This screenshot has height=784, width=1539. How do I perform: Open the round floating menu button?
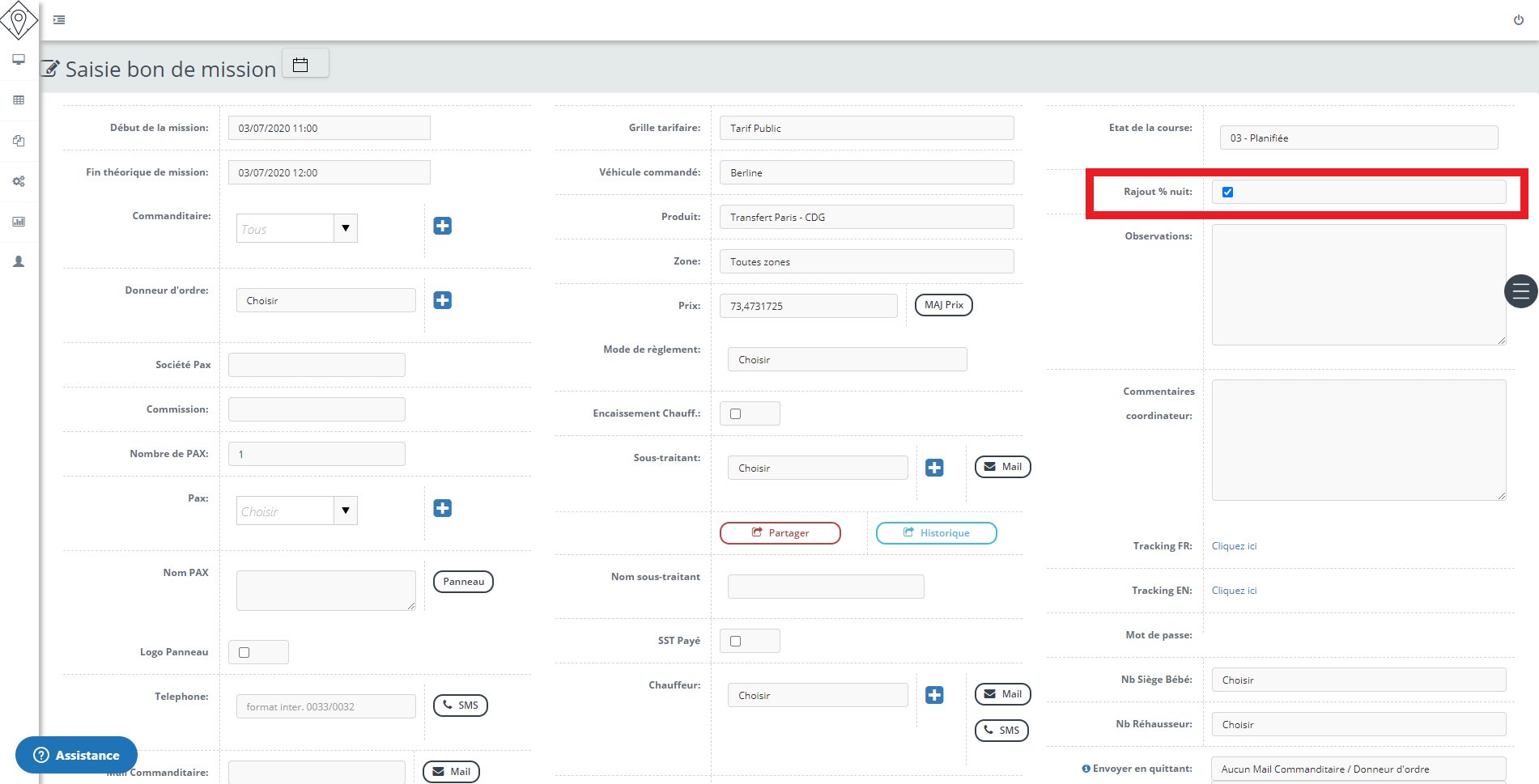pos(1520,291)
